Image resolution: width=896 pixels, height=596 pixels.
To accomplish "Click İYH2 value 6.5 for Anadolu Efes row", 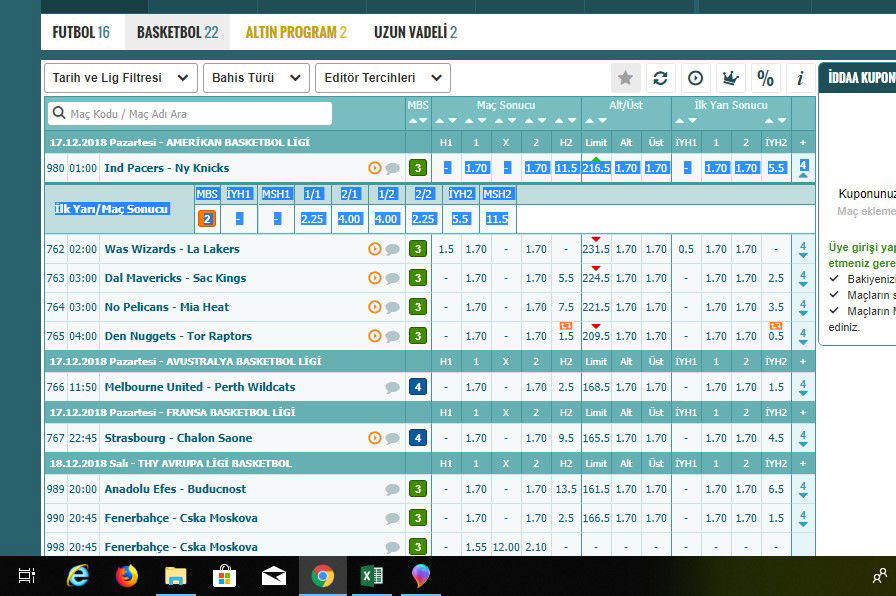I will click(x=775, y=489).
